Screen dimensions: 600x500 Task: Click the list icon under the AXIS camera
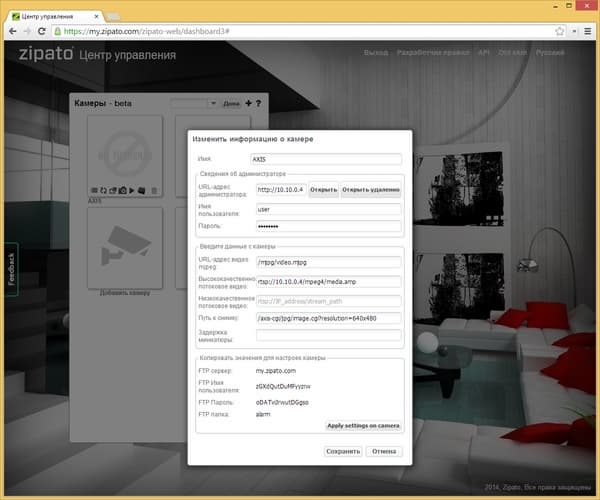point(95,190)
